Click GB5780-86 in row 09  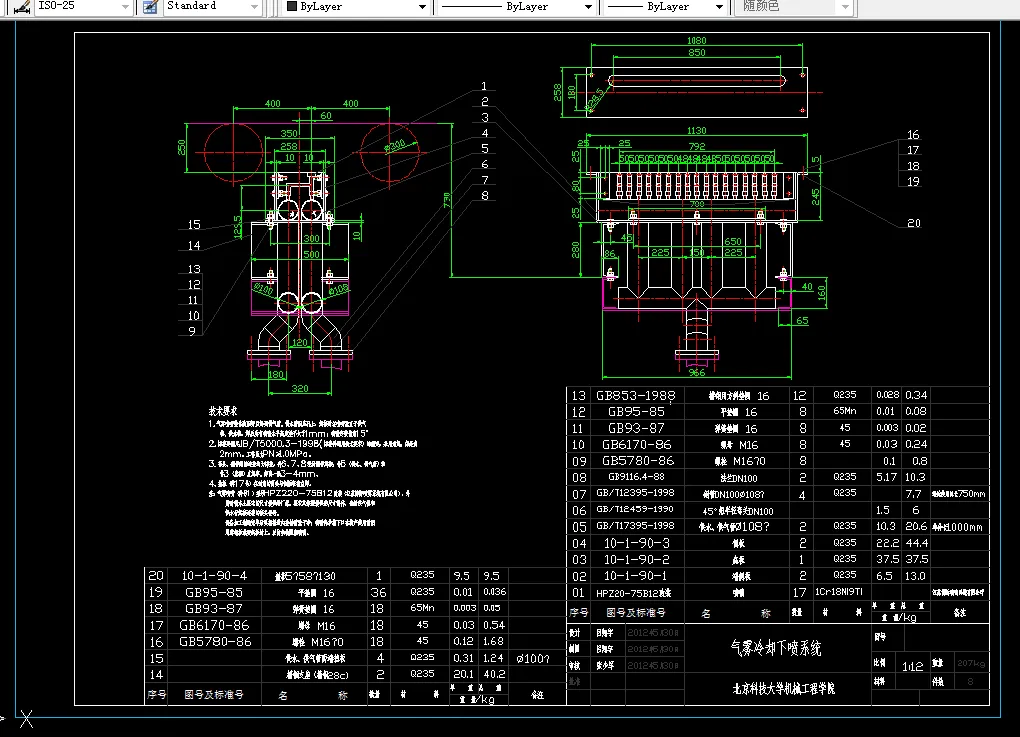pyautogui.click(x=636, y=461)
